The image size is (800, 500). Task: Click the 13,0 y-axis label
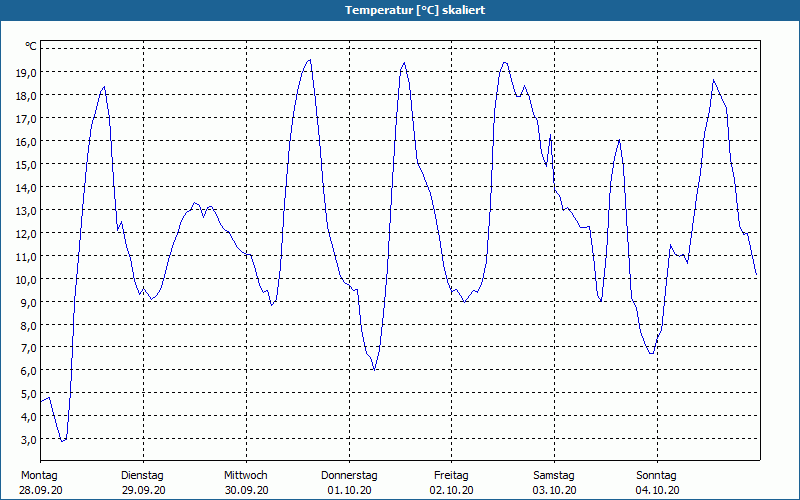[26, 211]
